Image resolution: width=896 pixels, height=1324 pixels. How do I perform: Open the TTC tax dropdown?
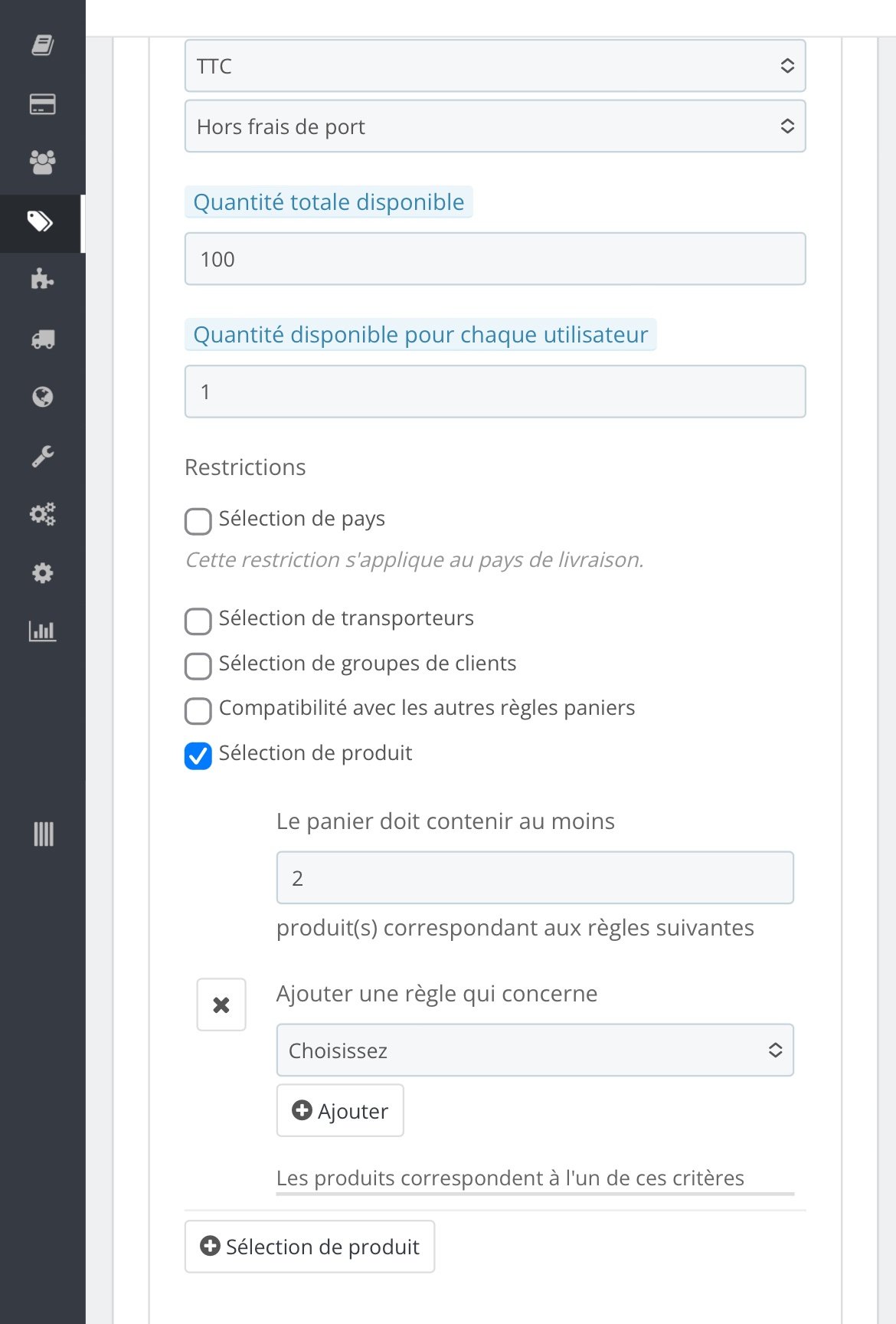coord(495,66)
